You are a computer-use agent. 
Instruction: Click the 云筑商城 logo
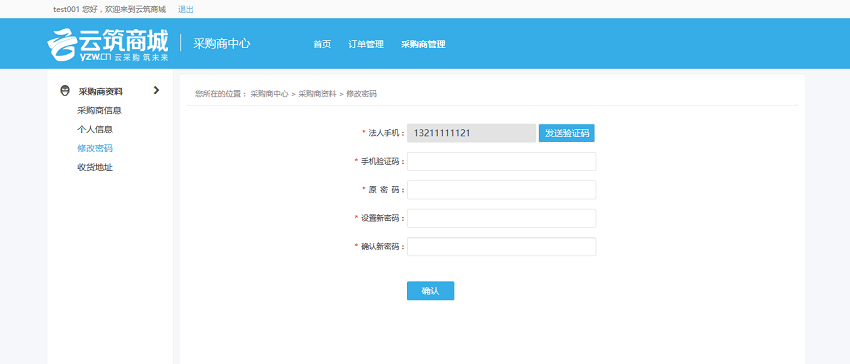[107, 44]
